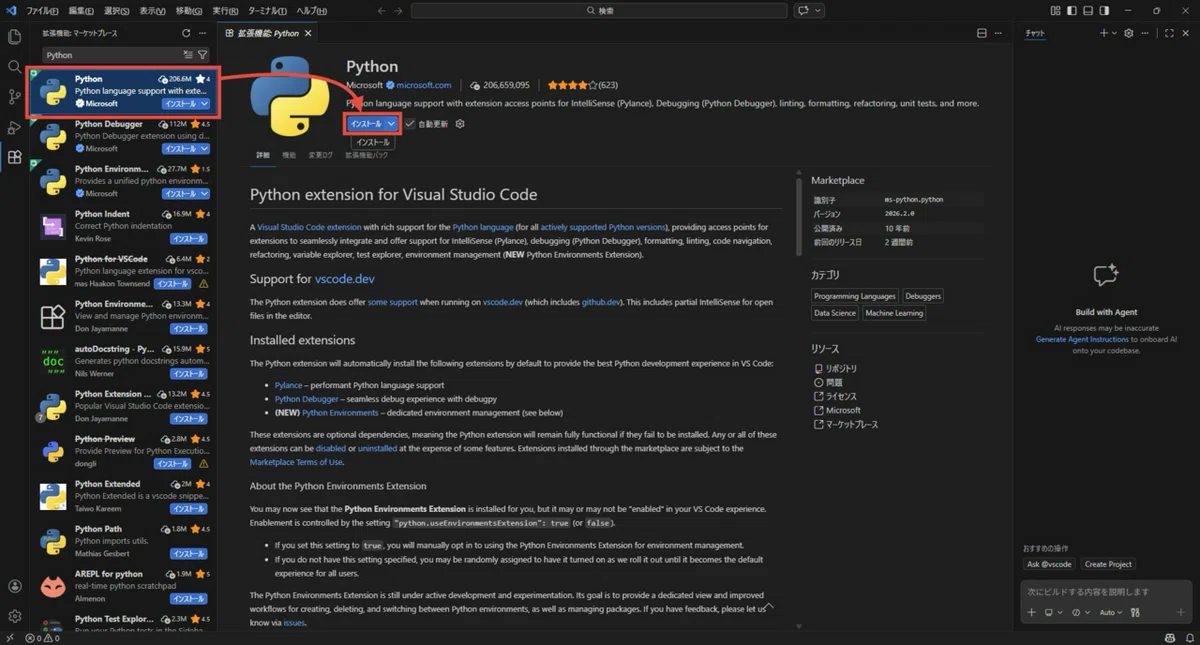Click the extension settings gear beside auto update
This screenshot has height=645, width=1200.
point(460,124)
